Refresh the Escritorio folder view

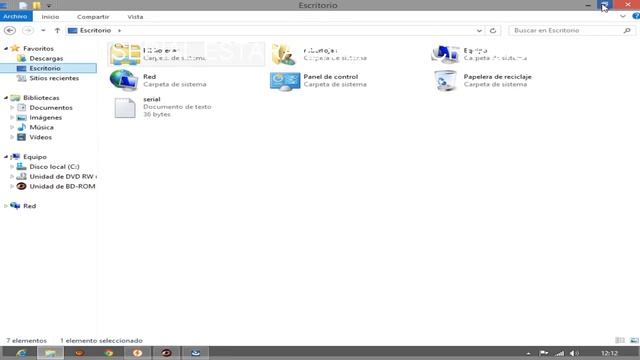493,31
